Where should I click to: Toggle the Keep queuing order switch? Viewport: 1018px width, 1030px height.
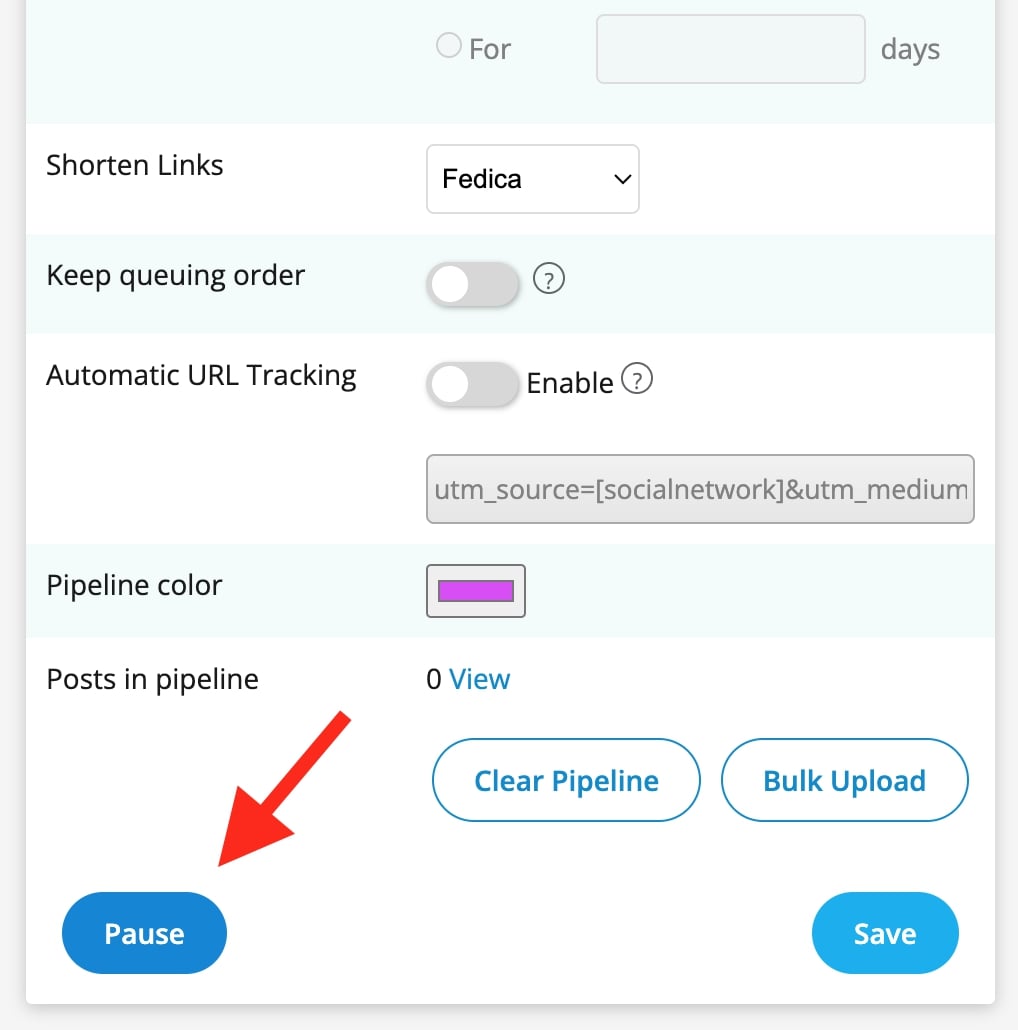[x=473, y=285]
